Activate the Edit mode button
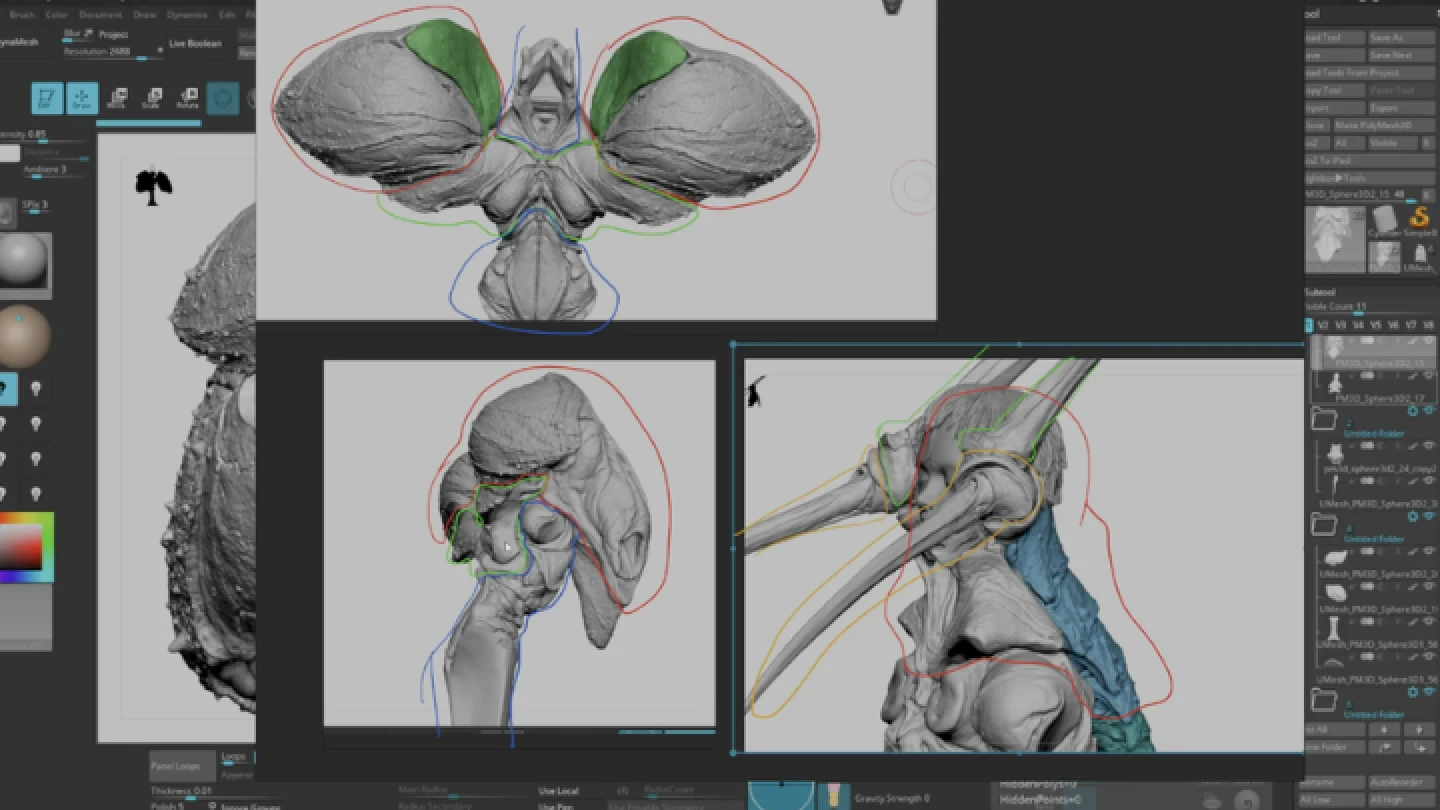The image size is (1440, 810). click(x=47, y=98)
